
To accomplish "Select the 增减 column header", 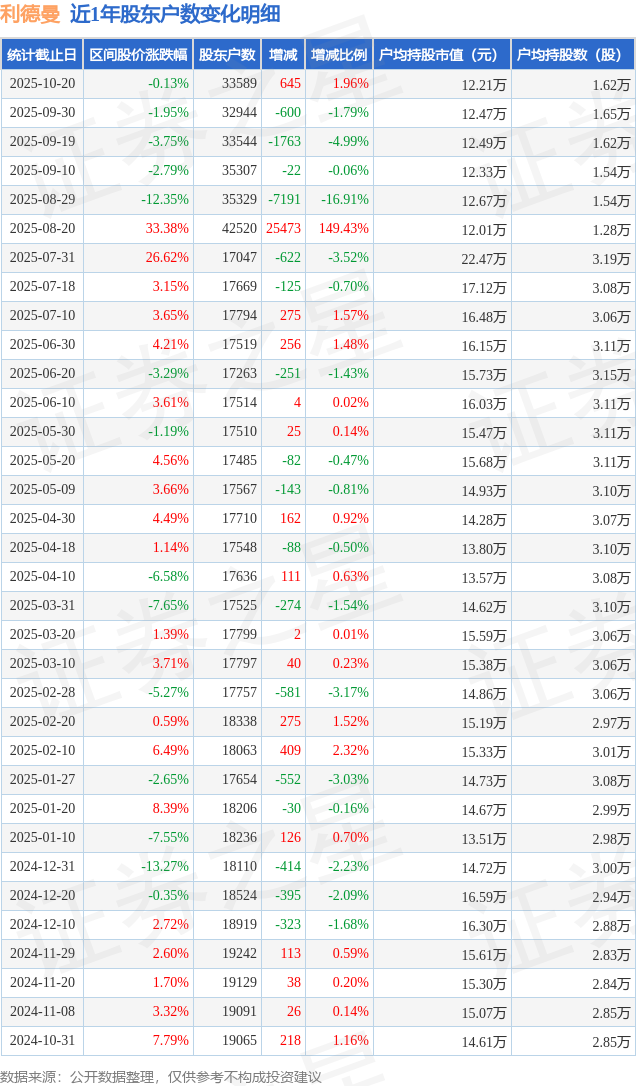I will pos(283,55).
